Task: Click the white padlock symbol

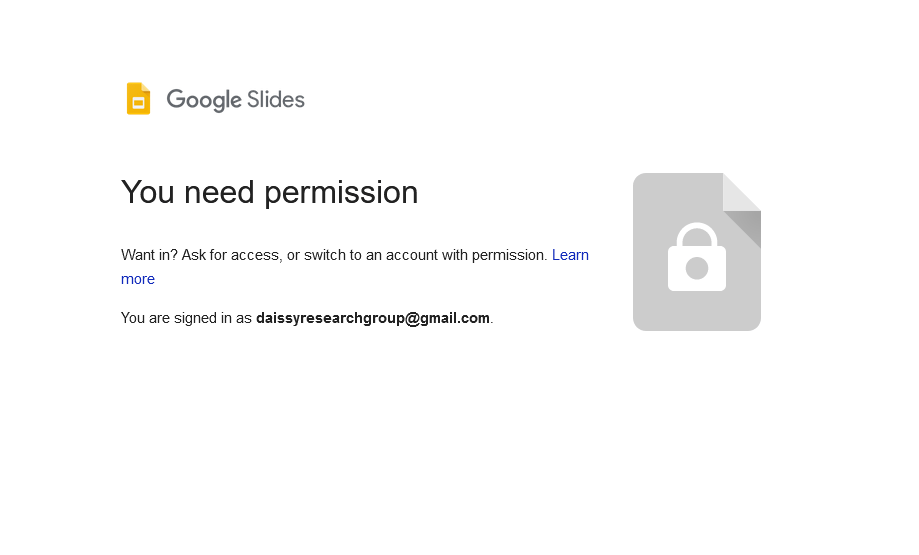Action: 697,260
